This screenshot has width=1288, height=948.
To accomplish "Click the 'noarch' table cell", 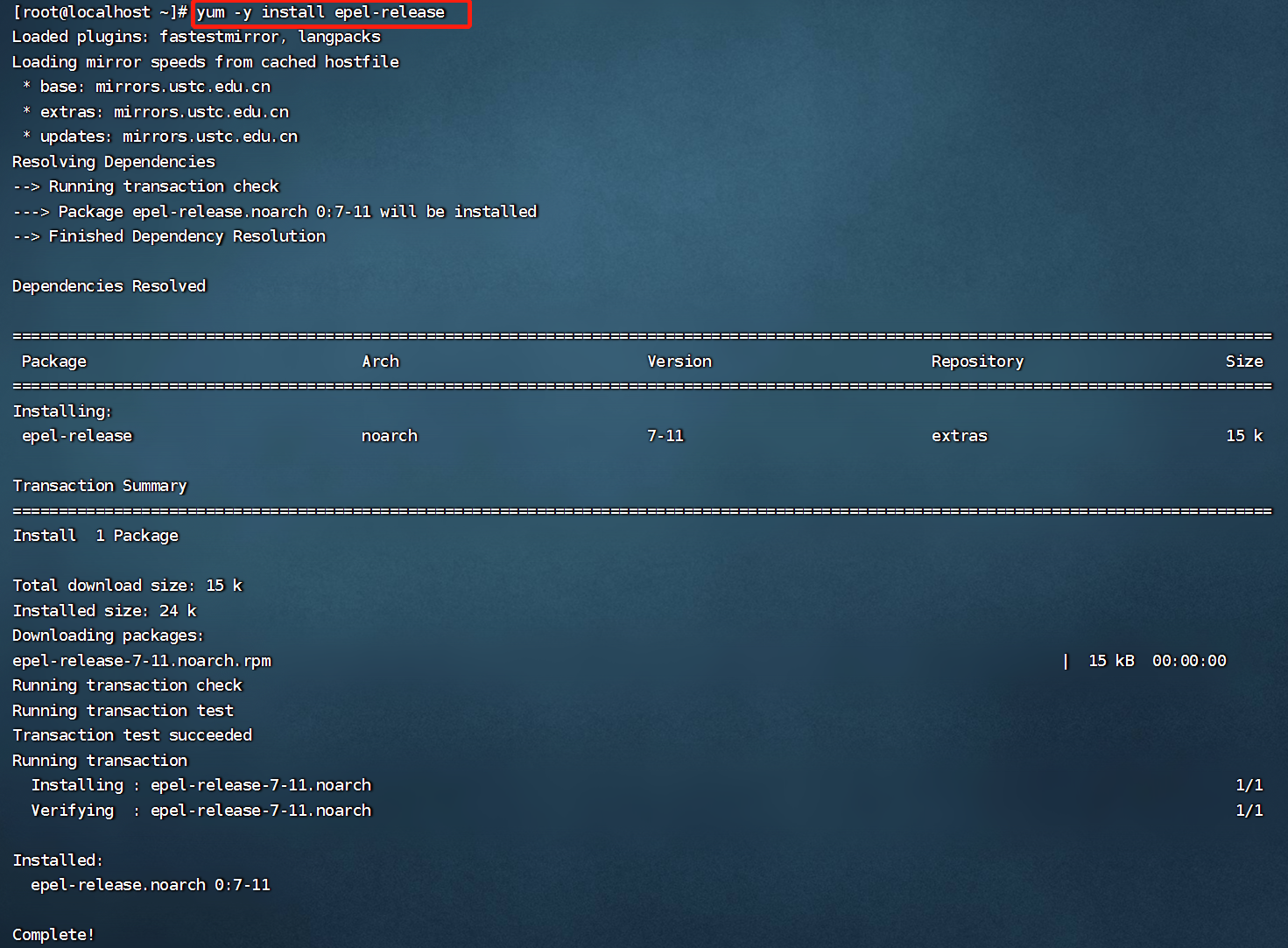I will click(390, 436).
